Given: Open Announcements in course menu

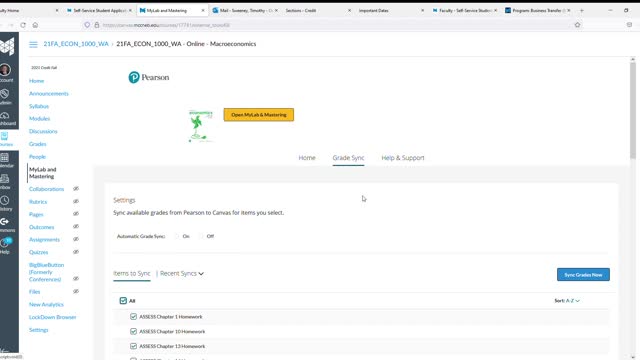Looking at the screenshot, I should tap(49, 93).
